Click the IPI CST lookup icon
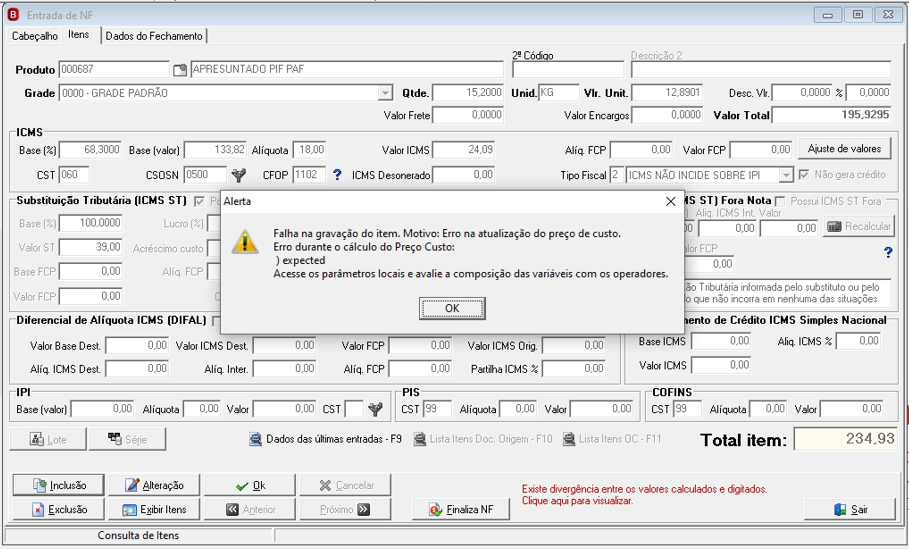This screenshot has width=909, height=549. tap(375, 409)
